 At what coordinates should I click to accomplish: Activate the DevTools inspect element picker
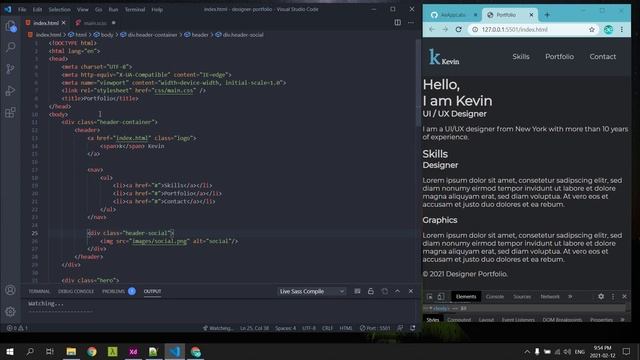point(429,297)
